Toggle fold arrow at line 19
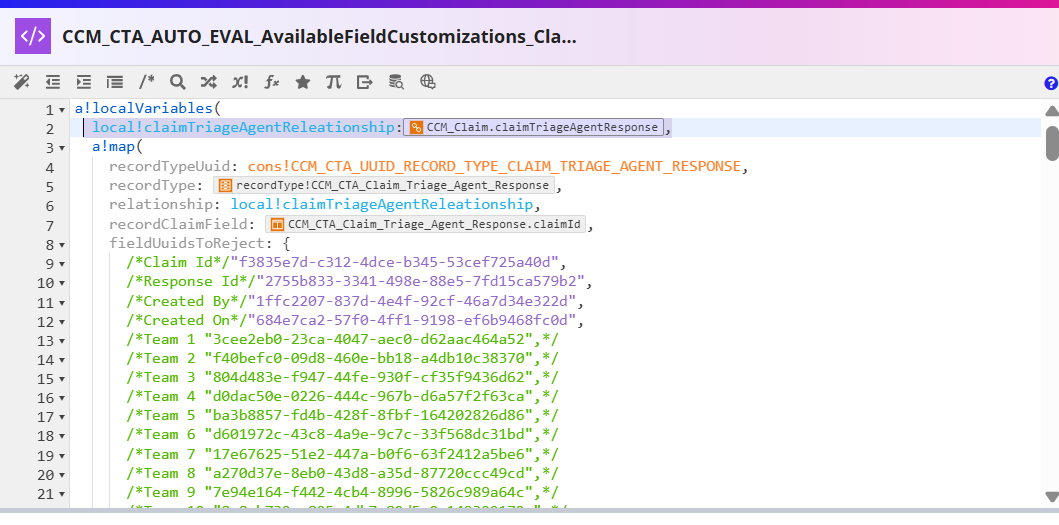1059x525 pixels. [62, 455]
